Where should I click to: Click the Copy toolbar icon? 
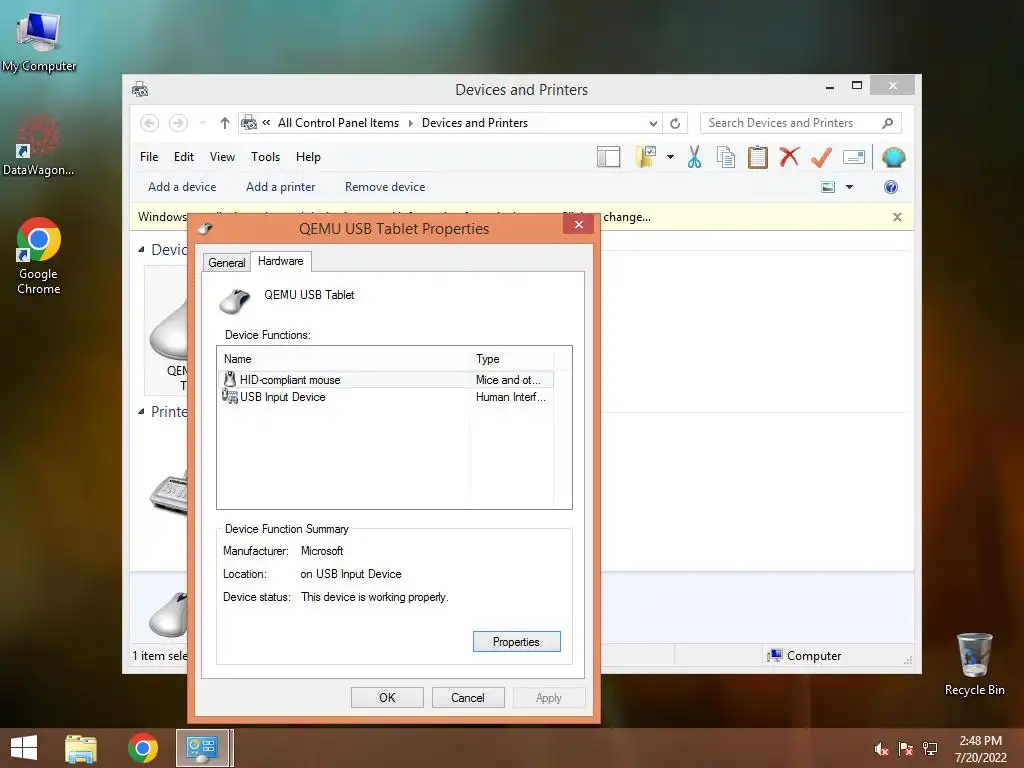point(726,157)
